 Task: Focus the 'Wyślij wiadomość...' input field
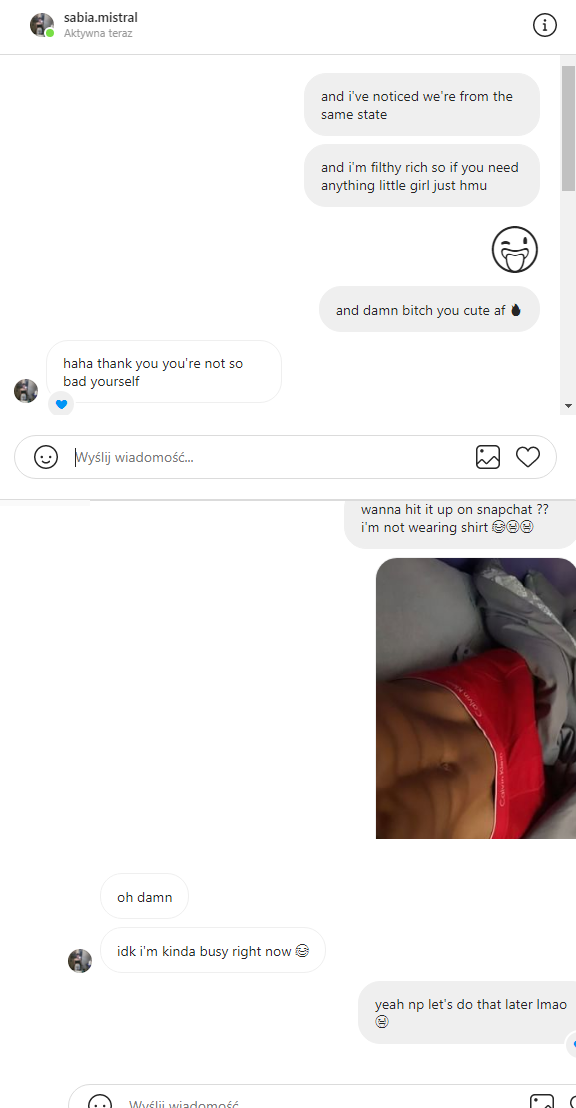[x=269, y=457]
